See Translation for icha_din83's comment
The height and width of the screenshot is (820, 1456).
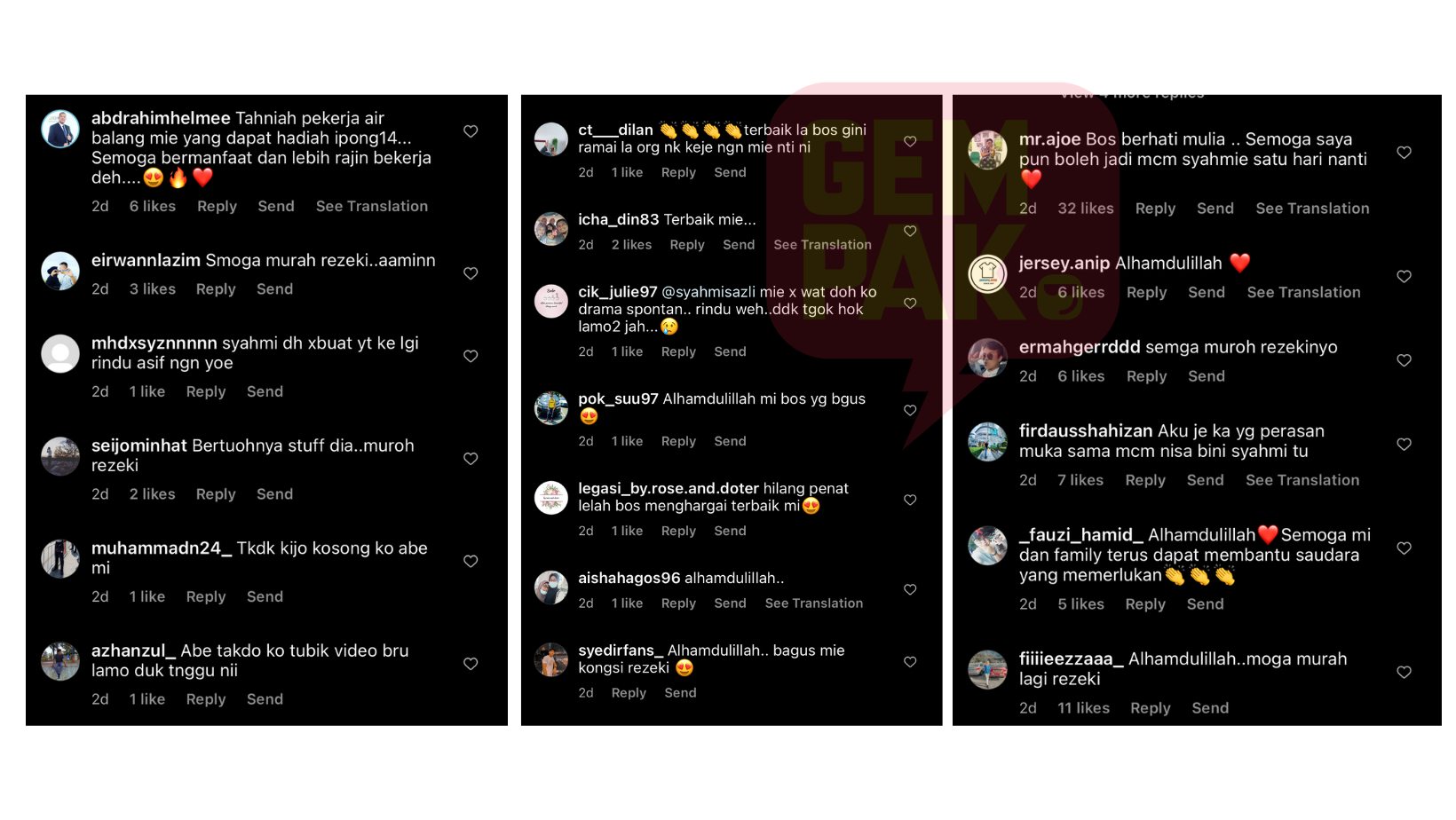click(x=822, y=245)
